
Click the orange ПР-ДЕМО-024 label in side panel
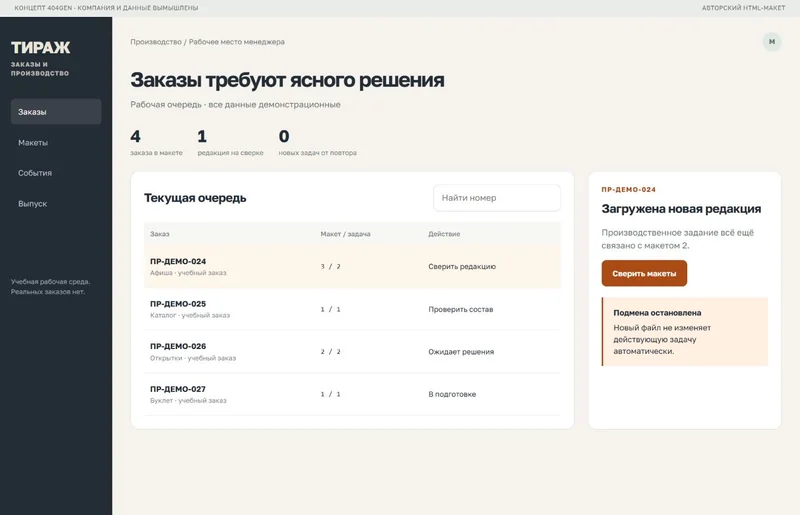tap(629, 189)
